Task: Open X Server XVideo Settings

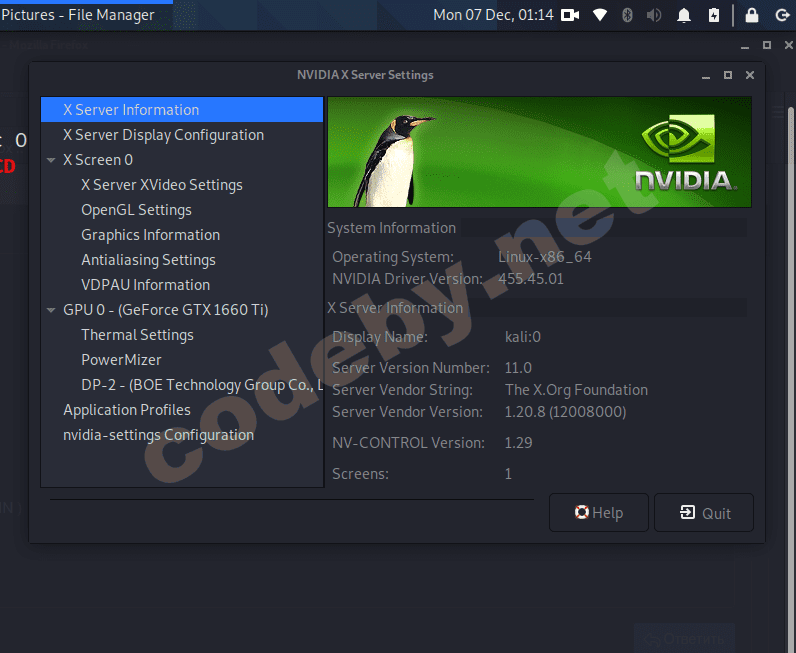Action: tap(162, 185)
